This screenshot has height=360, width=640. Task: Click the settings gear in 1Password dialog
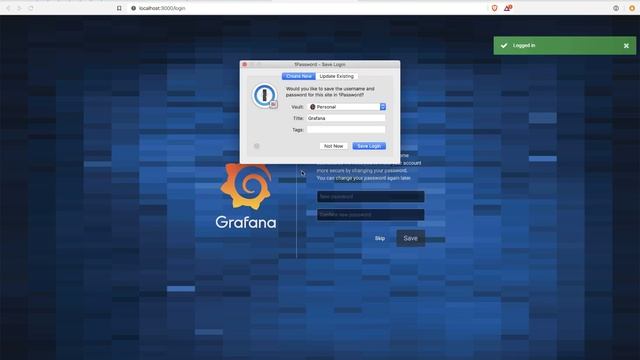point(257,146)
